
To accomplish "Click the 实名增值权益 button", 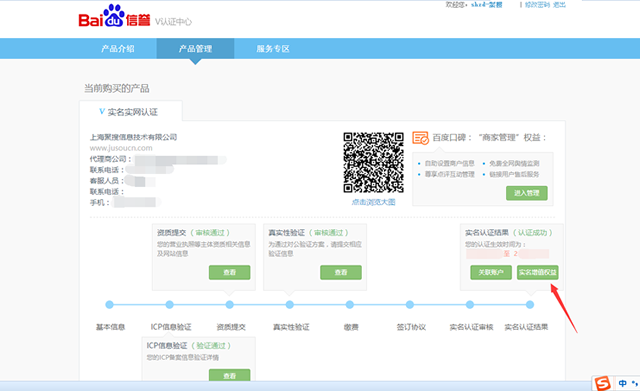I will pyautogui.click(x=538, y=272).
